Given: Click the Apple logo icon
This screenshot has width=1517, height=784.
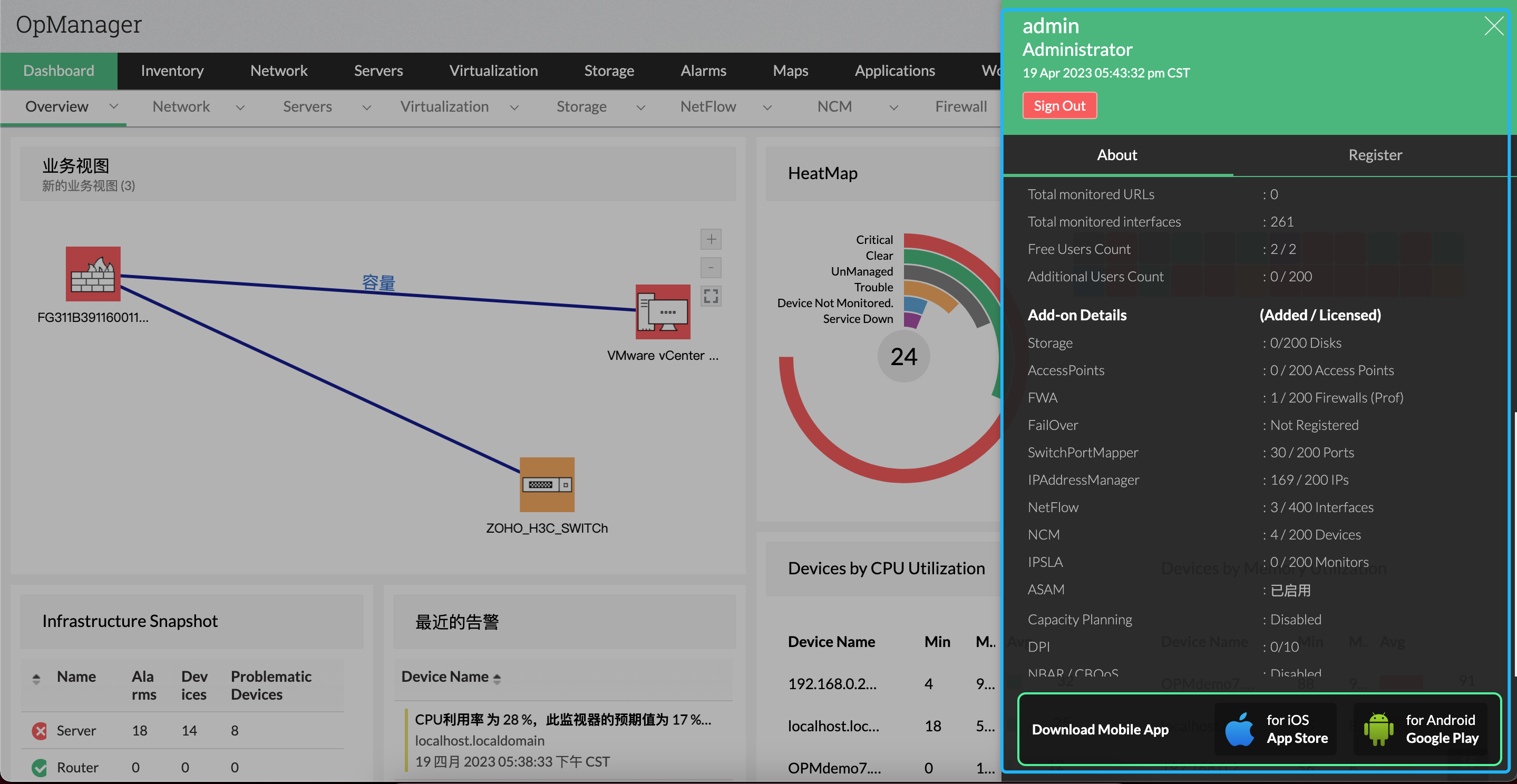Looking at the screenshot, I should [1239, 729].
